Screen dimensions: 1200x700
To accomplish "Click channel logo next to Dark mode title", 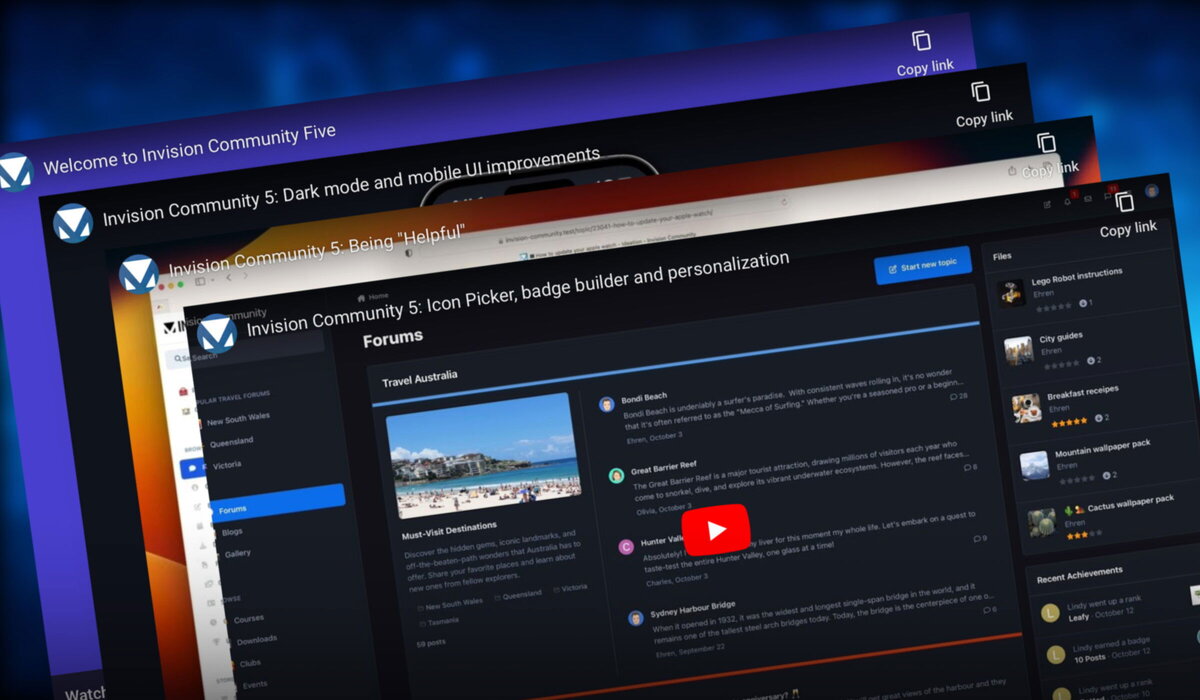I will 73,223.
